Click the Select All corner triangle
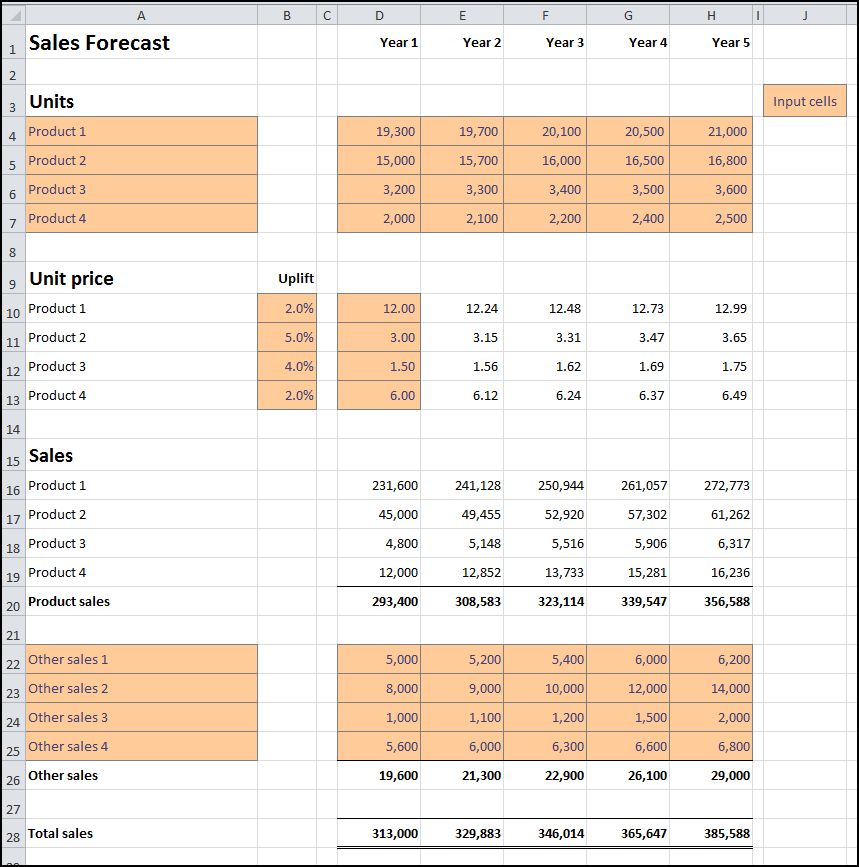Viewport: 859px width, 867px height. pyautogui.click(x=13, y=15)
